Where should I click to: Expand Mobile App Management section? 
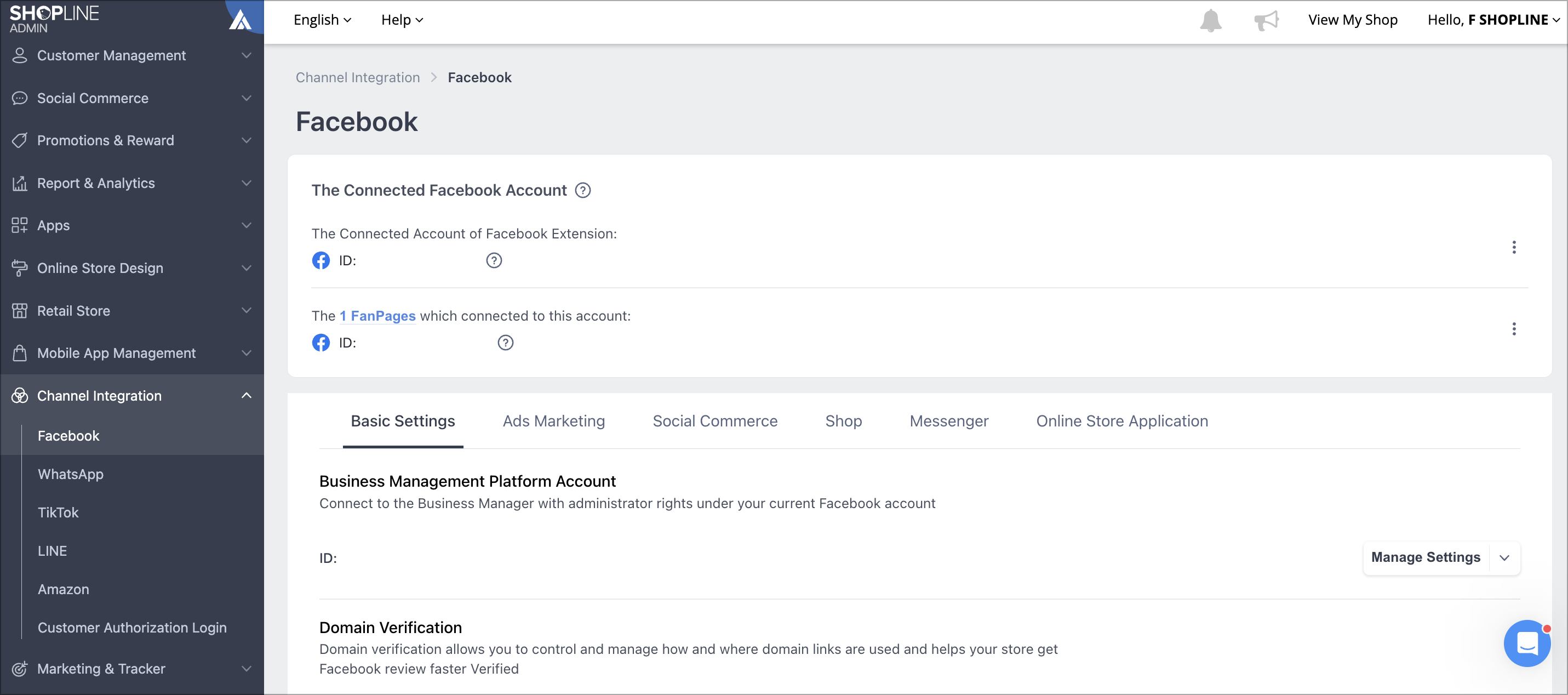pyautogui.click(x=246, y=354)
